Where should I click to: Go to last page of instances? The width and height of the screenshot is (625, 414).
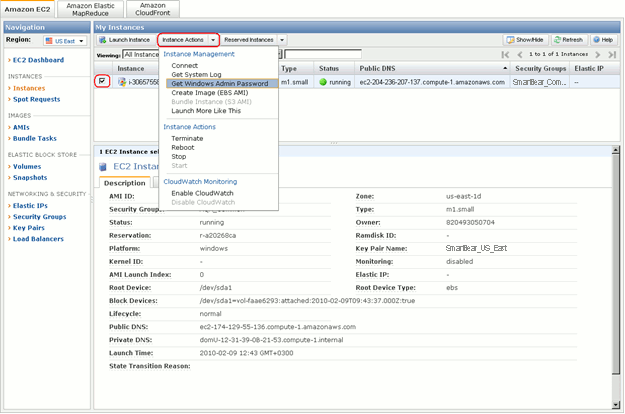click(612, 55)
